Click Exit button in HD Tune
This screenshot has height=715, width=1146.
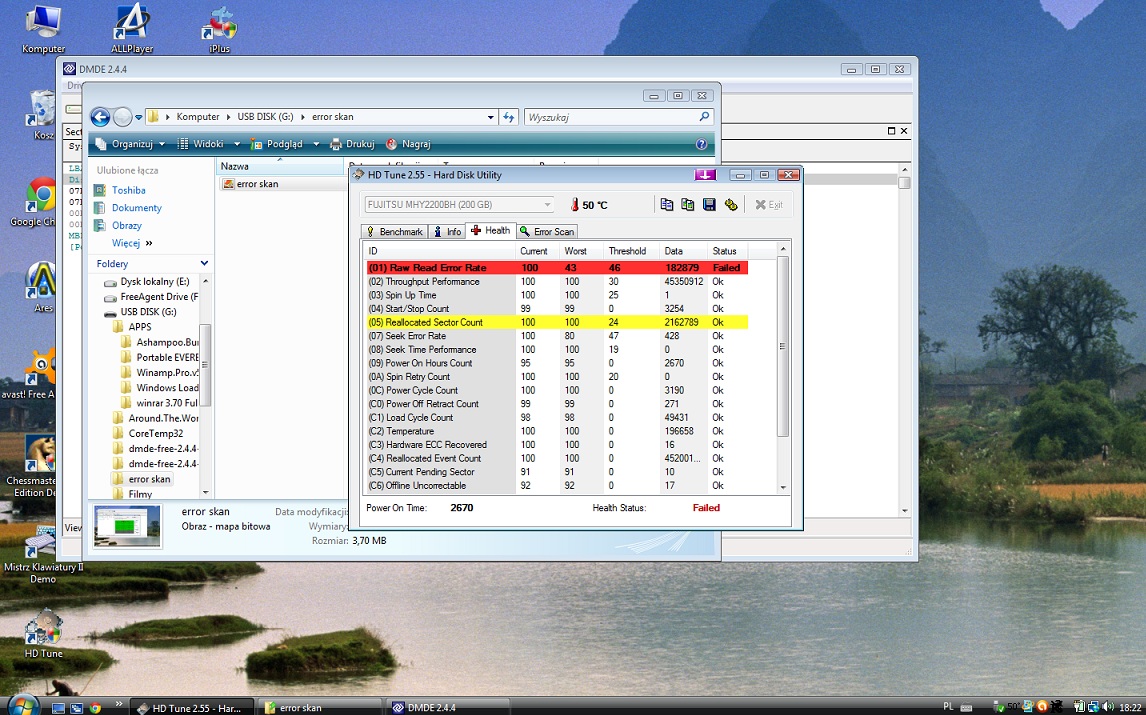point(769,205)
